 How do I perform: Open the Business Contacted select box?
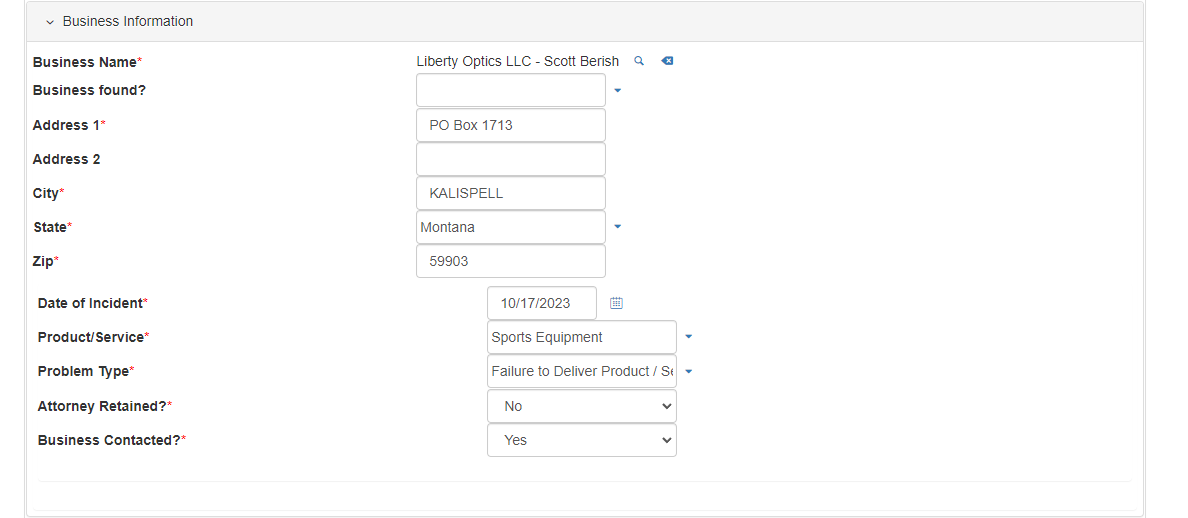582,440
